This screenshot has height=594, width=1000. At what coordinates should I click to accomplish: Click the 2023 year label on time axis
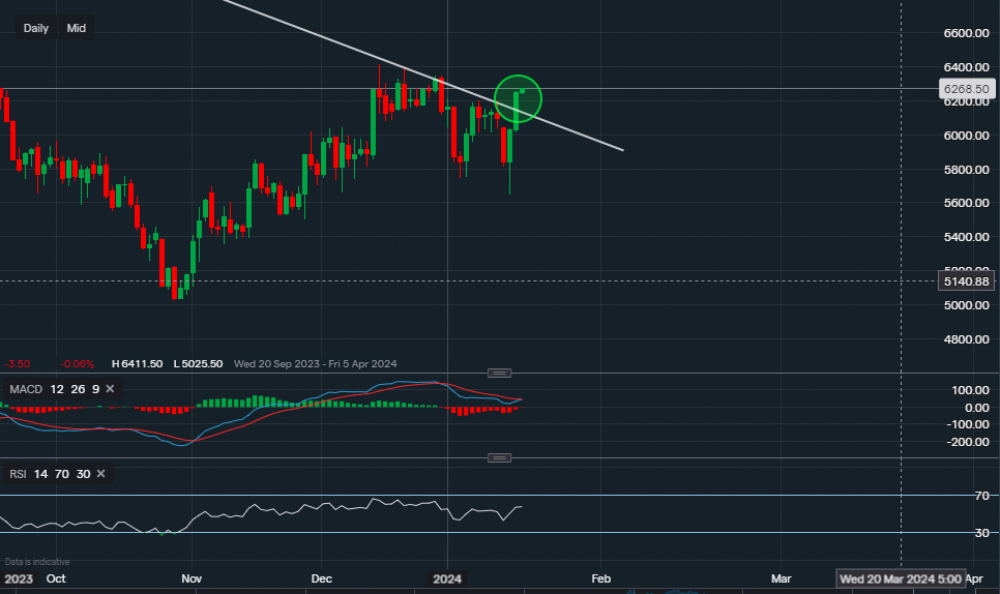pyautogui.click(x=18, y=579)
